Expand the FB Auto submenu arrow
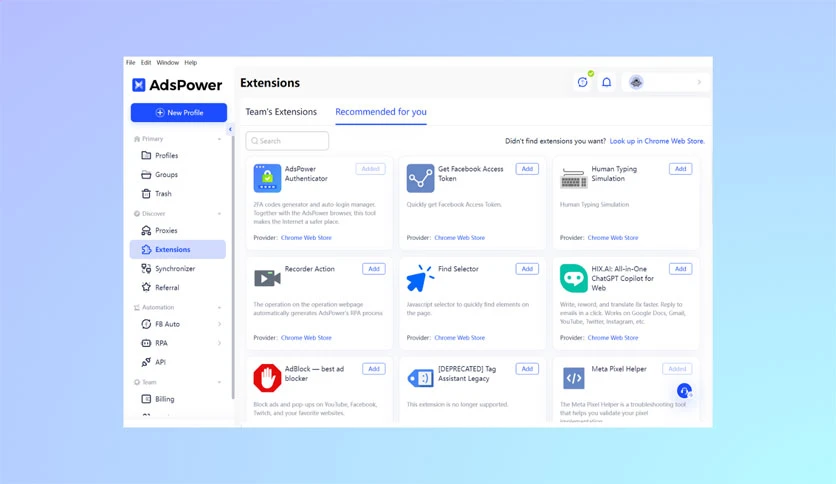Image resolution: width=836 pixels, height=484 pixels. [220, 324]
